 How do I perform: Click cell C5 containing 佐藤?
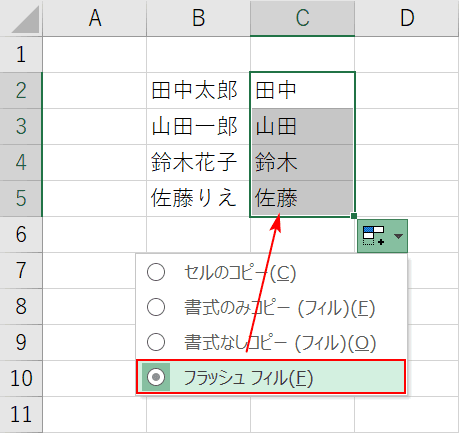pyautogui.click(x=302, y=199)
